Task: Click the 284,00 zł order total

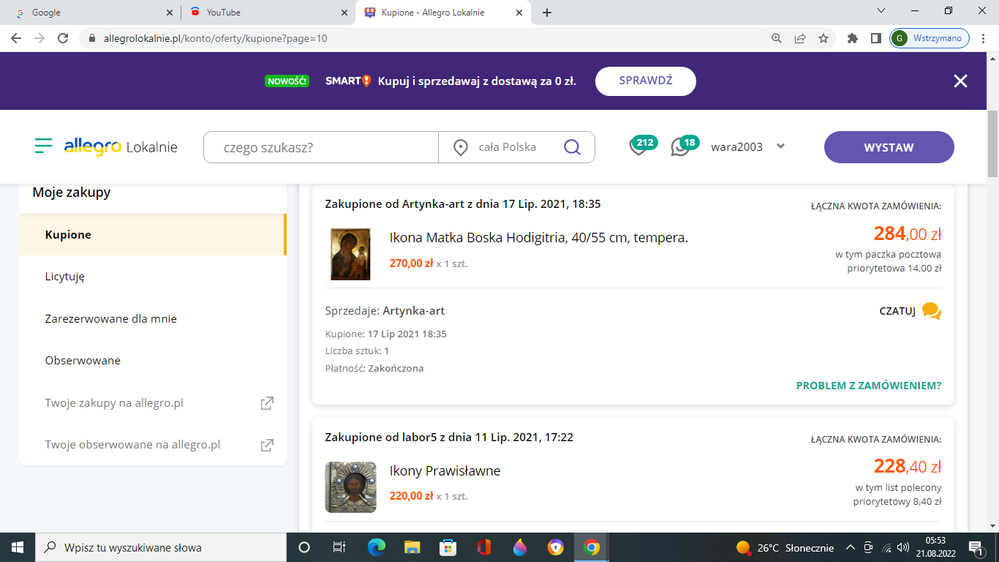Action: 907,234
